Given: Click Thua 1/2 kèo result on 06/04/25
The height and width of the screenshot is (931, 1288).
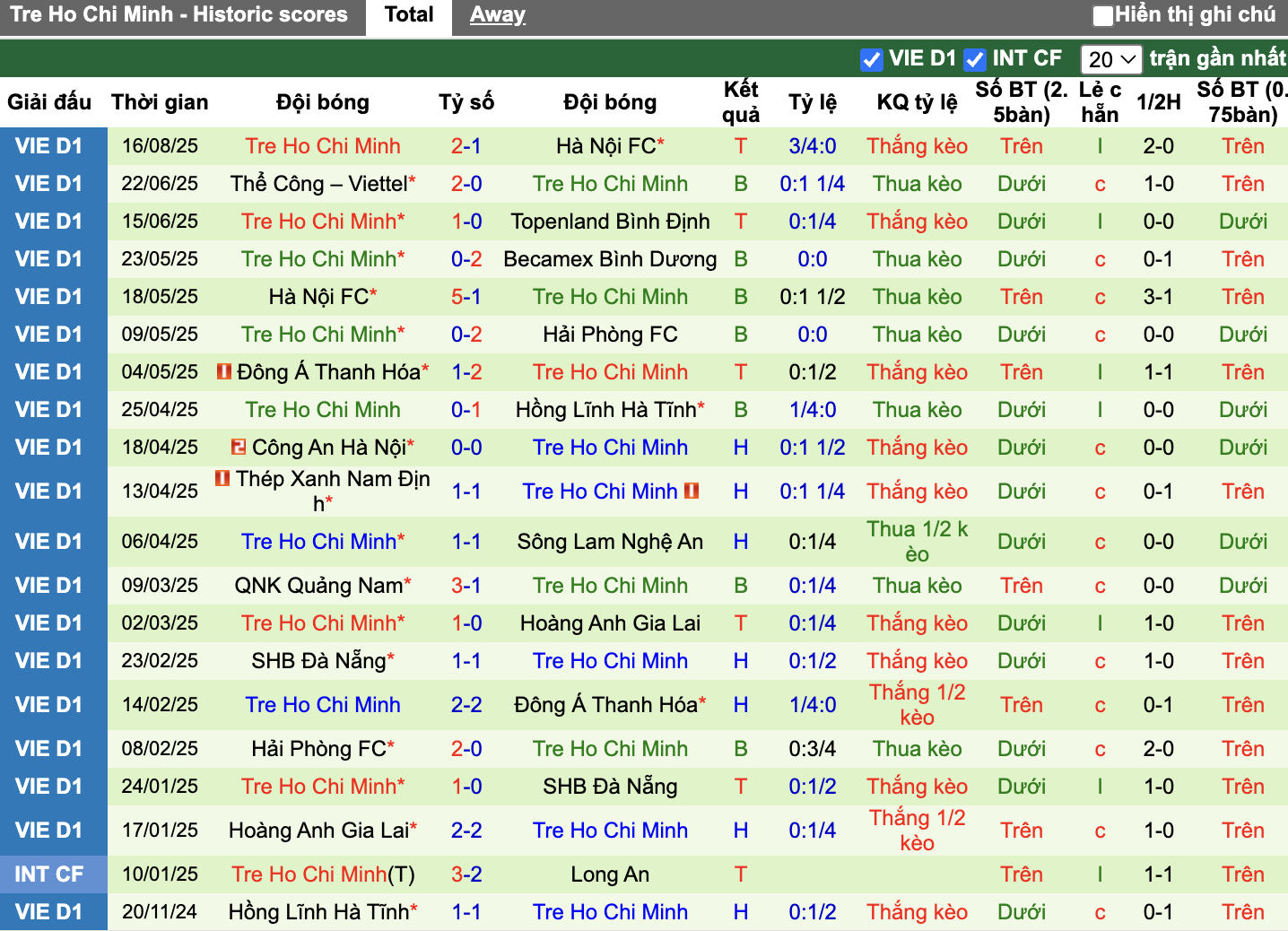Looking at the screenshot, I should [x=918, y=542].
